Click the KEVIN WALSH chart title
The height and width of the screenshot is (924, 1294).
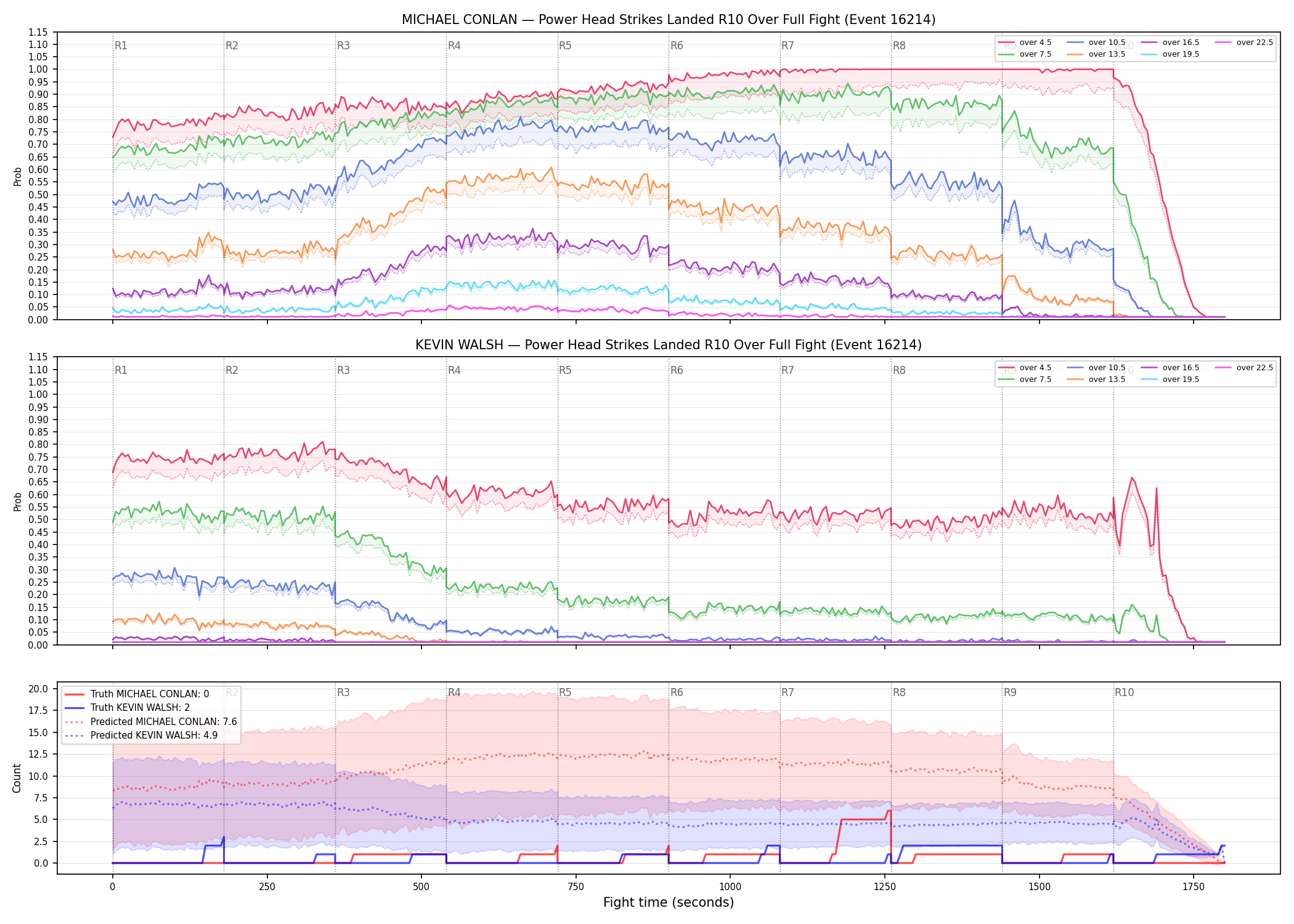pyautogui.click(x=669, y=345)
